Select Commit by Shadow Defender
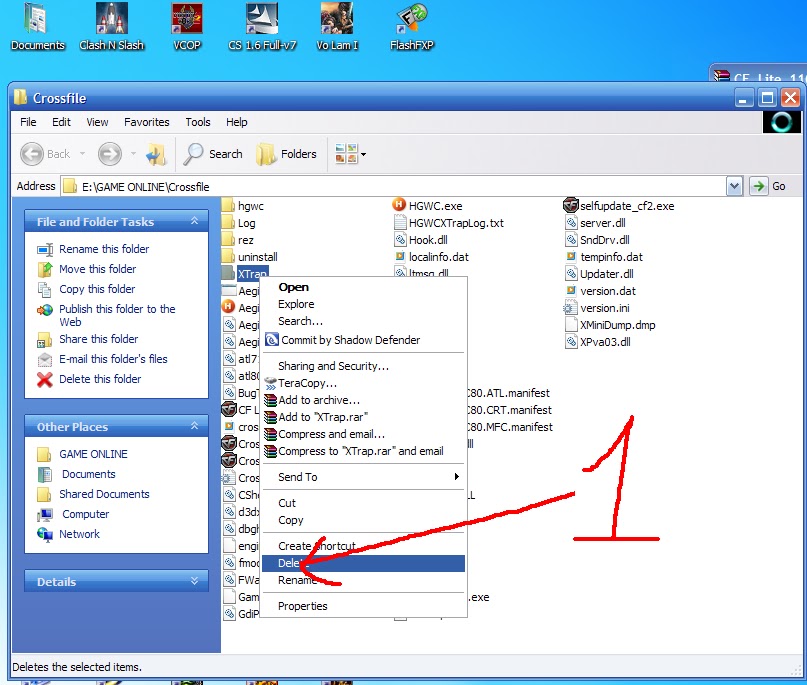The width and height of the screenshot is (807, 685). pos(363,340)
